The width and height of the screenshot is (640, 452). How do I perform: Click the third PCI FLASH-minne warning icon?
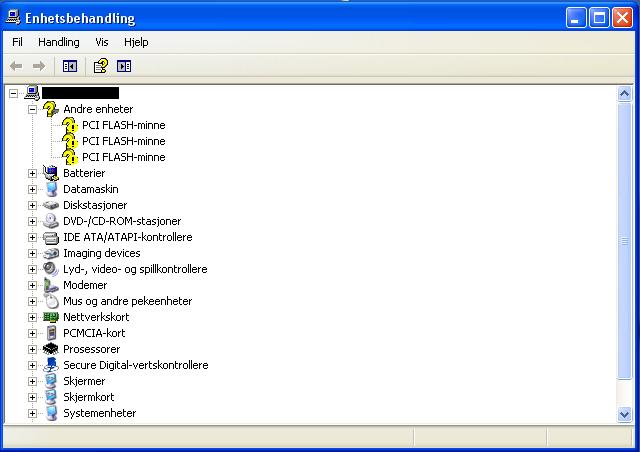pos(70,157)
